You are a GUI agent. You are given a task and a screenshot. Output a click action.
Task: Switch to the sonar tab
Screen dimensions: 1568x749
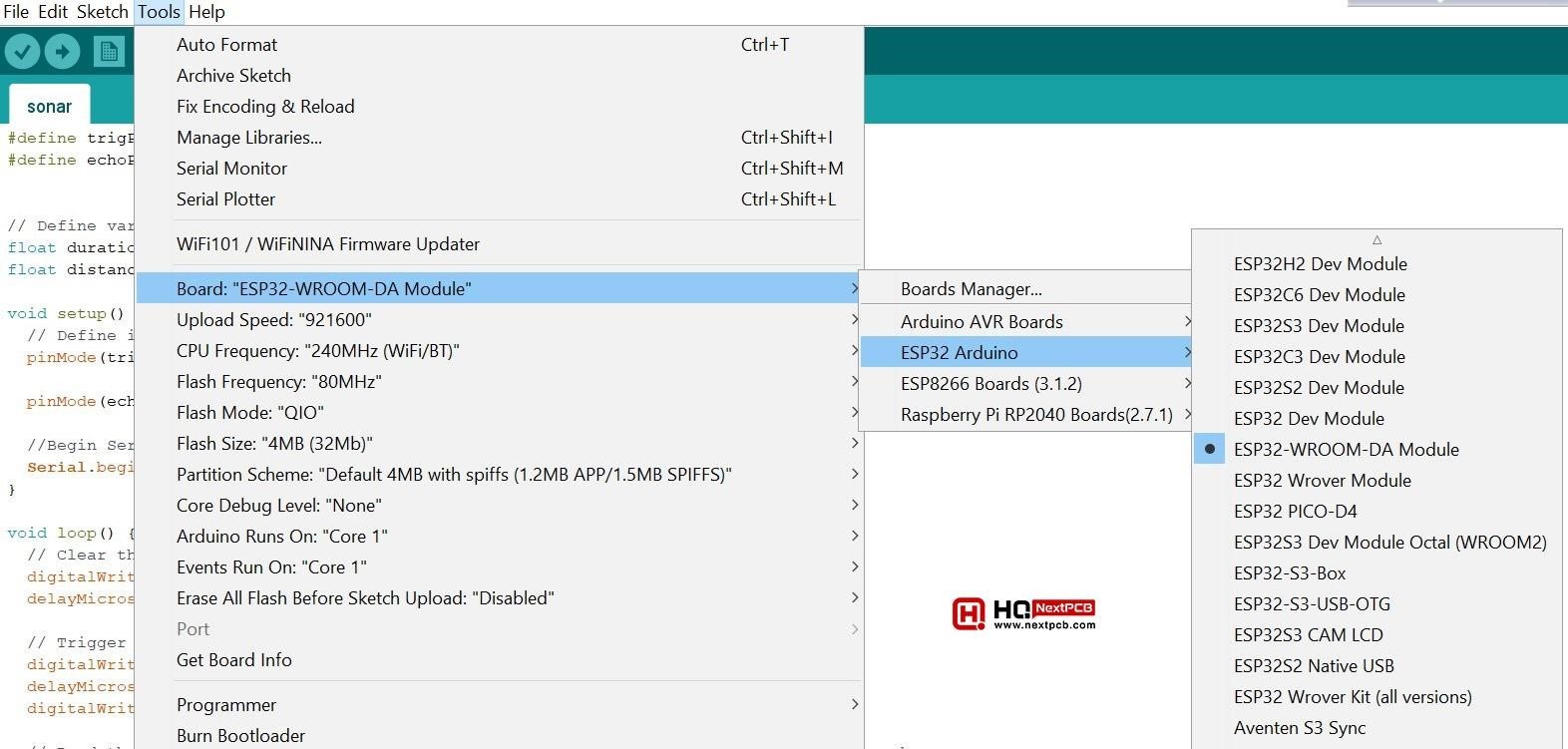(49, 107)
